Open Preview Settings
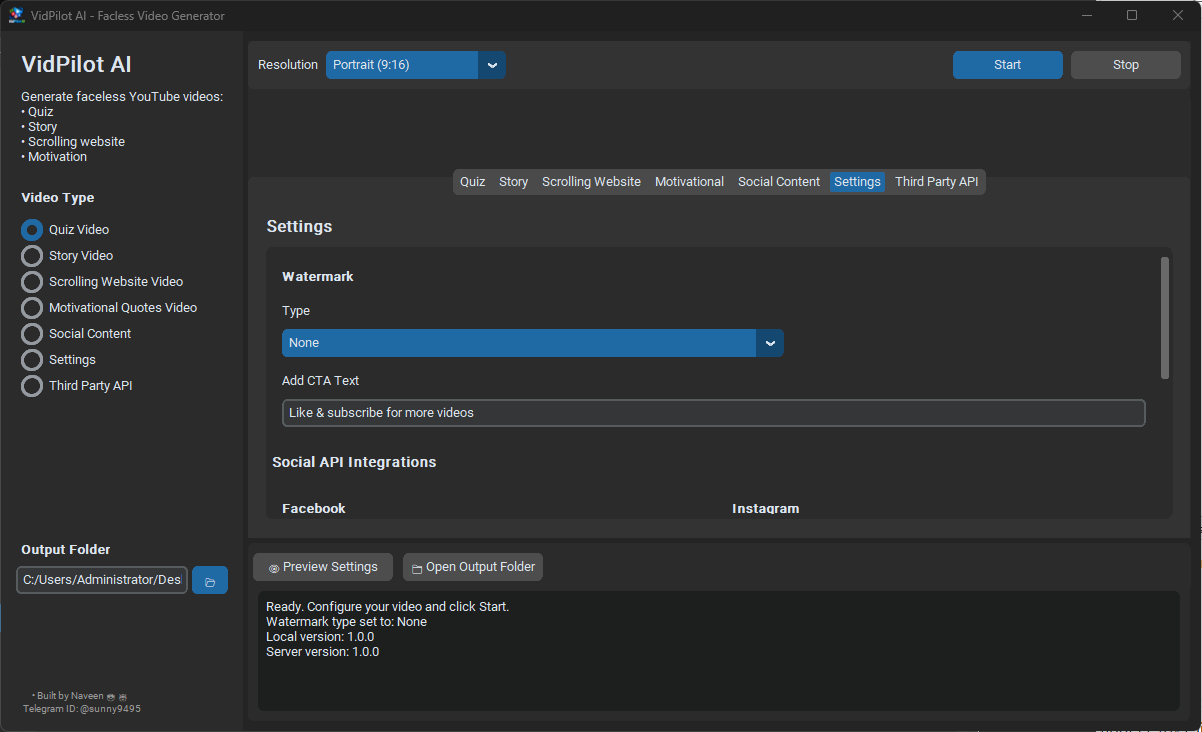1202x732 pixels. [322, 567]
